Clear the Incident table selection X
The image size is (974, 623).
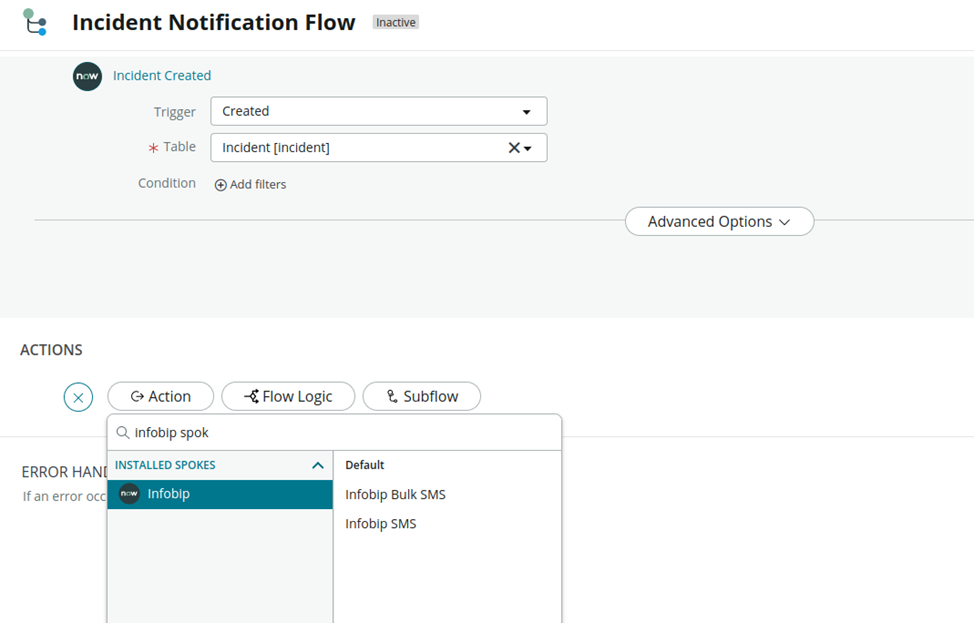point(514,148)
